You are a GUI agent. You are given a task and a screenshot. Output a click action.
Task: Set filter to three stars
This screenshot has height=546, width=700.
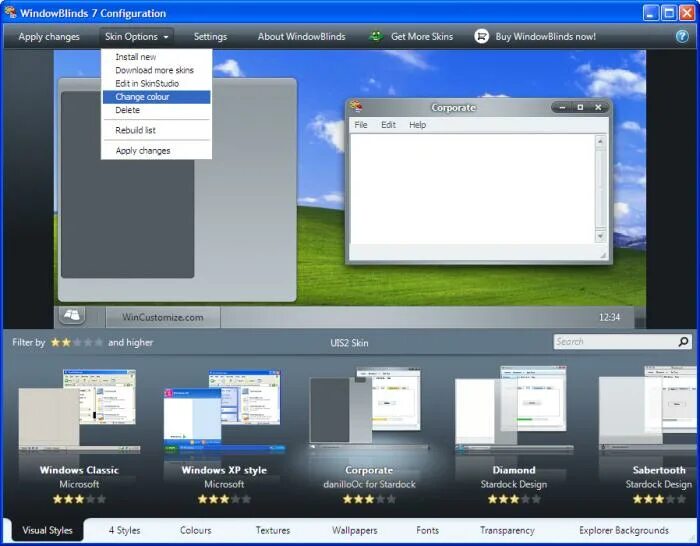tap(77, 342)
